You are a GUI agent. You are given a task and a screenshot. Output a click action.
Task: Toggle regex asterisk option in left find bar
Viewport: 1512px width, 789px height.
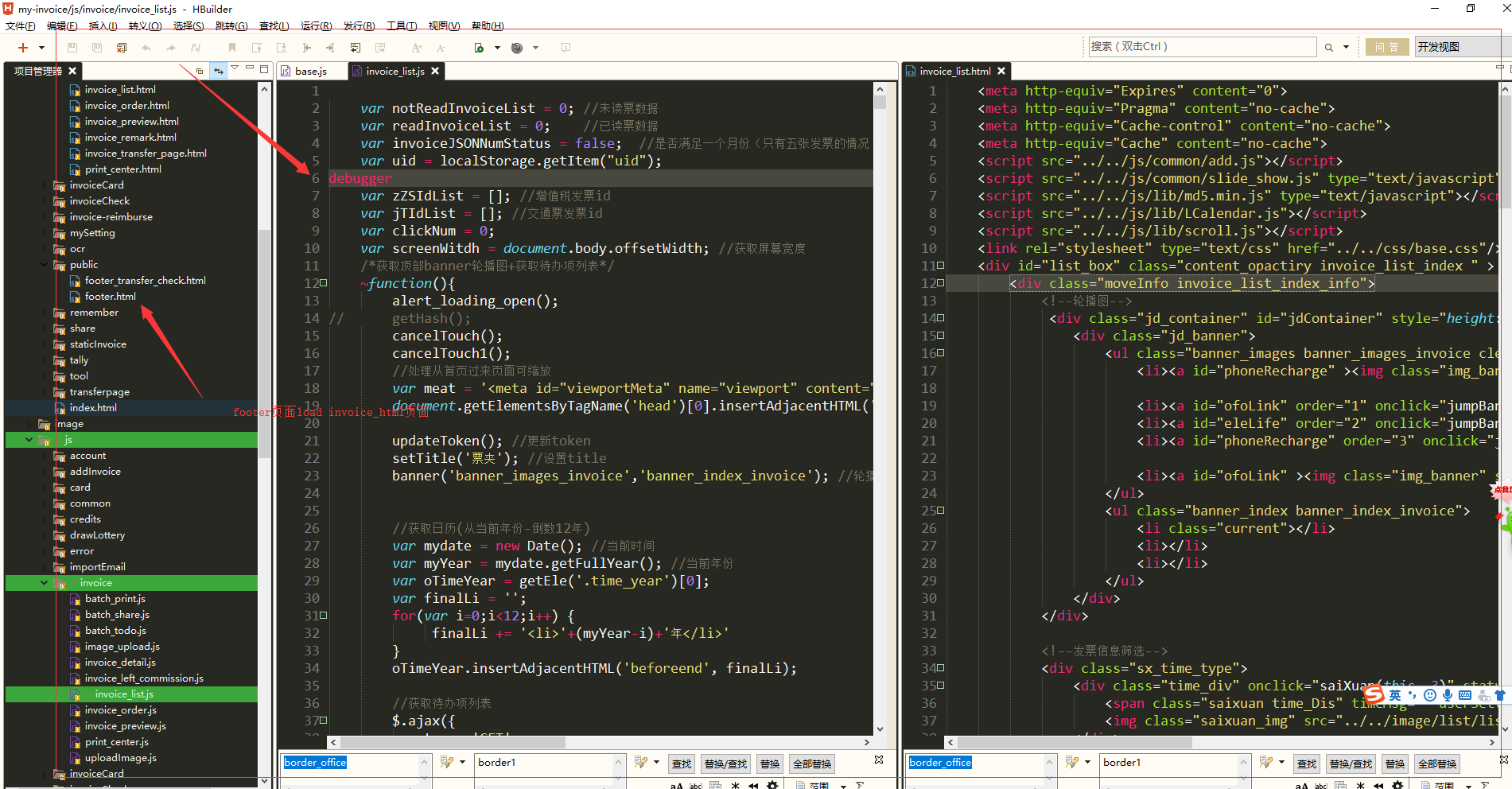point(735,785)
